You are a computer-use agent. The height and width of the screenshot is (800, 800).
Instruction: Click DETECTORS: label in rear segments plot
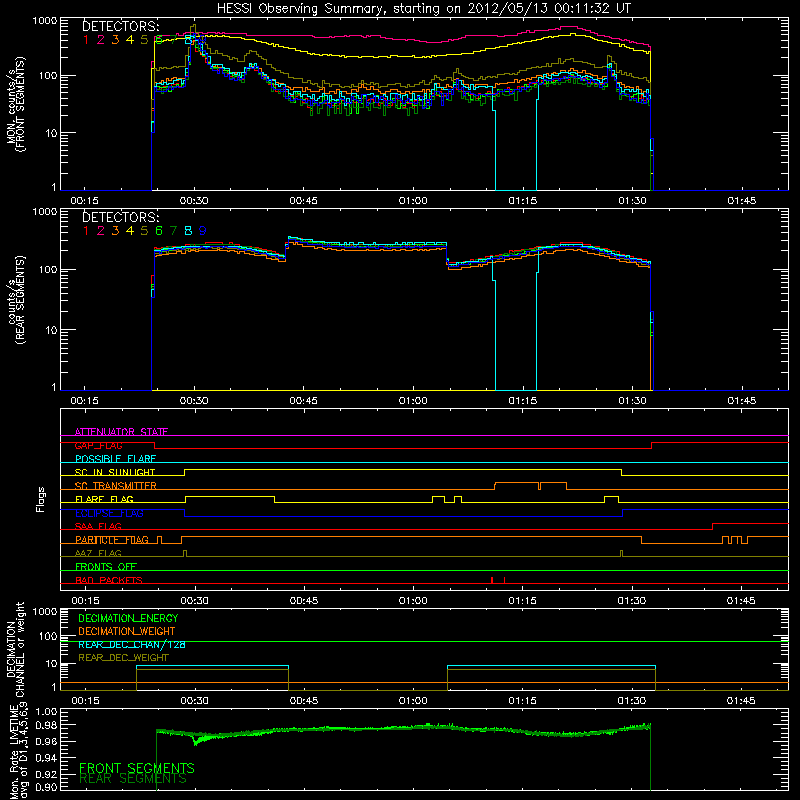(120, 217)
